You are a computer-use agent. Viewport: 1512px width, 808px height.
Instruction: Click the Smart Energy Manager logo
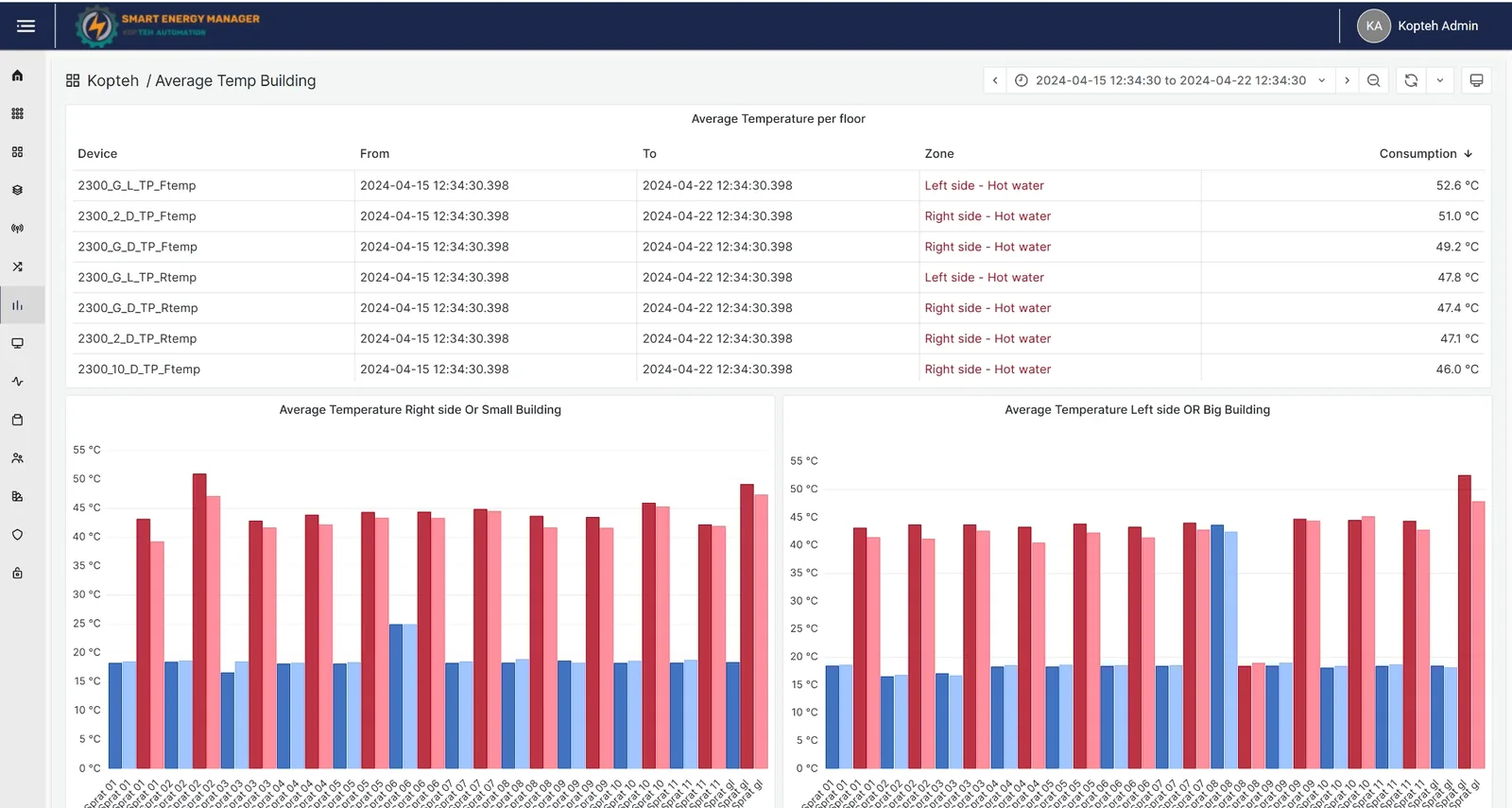168,26
